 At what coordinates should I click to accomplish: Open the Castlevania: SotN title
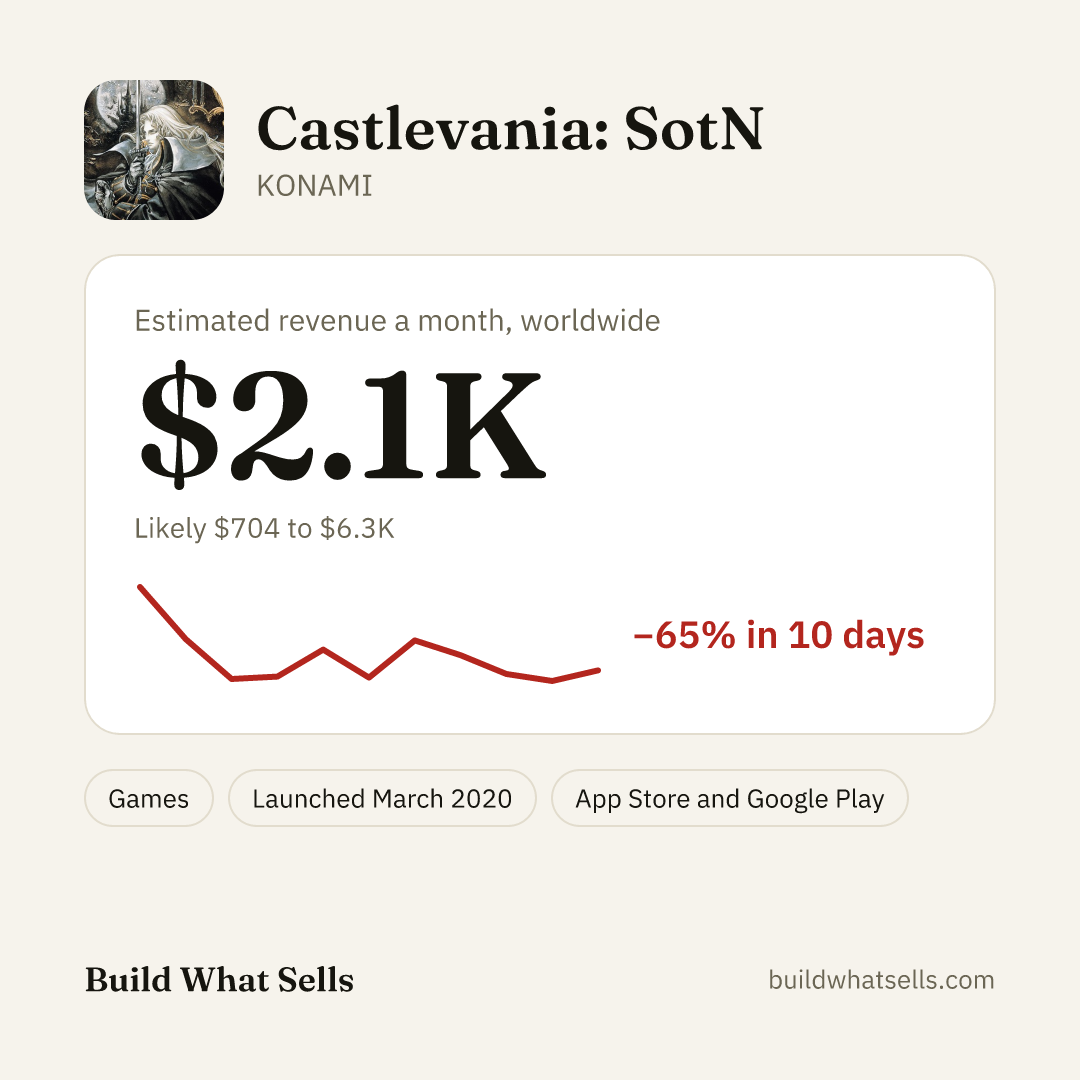(510, 129)
